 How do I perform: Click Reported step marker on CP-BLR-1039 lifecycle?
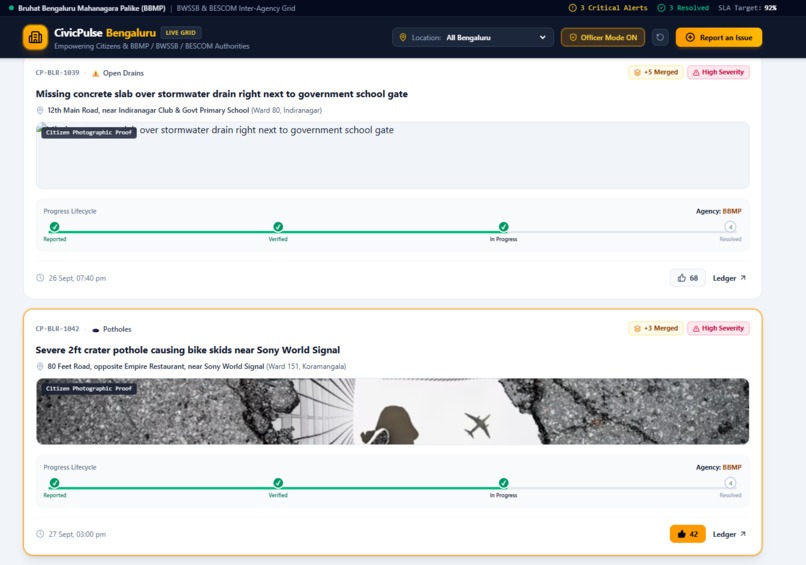click(x=54, y=227)
